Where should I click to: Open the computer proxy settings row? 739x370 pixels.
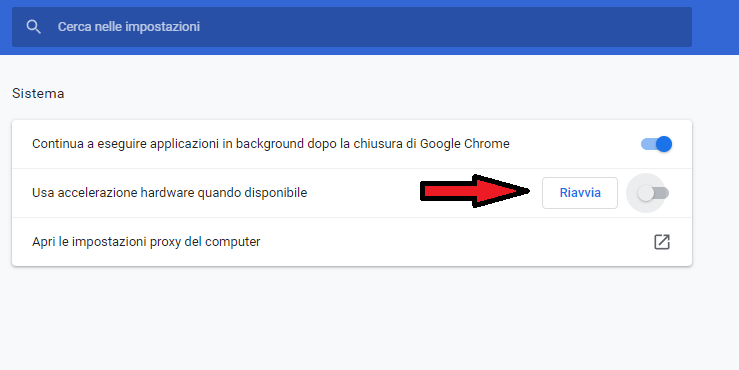[x=352, y=242]
